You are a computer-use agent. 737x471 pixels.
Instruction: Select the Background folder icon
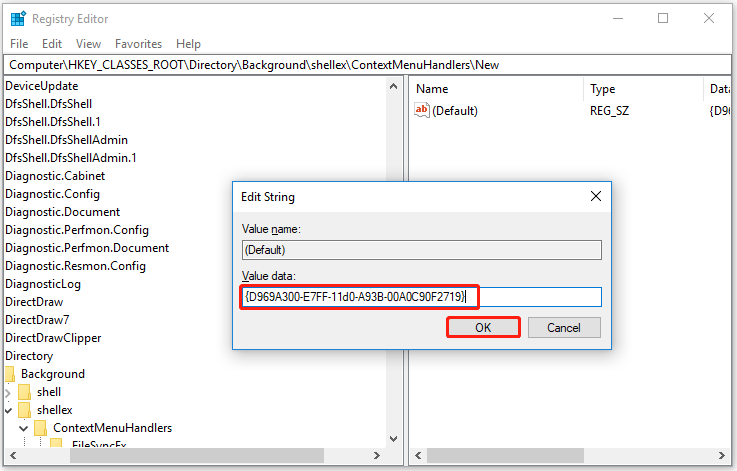click(x=9, y=374)
